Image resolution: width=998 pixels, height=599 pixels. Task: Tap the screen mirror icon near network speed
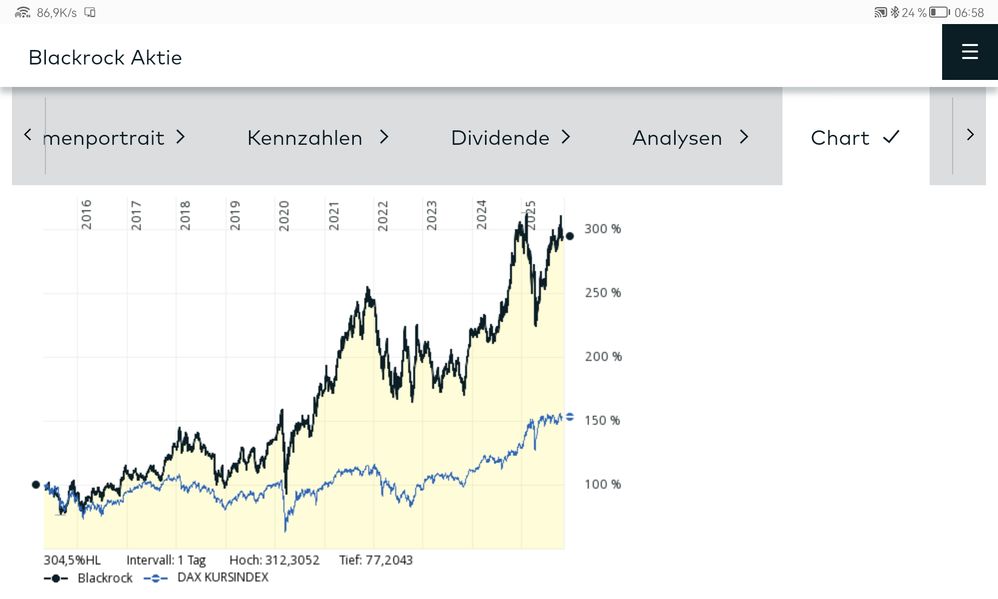(x=90, y=12)
